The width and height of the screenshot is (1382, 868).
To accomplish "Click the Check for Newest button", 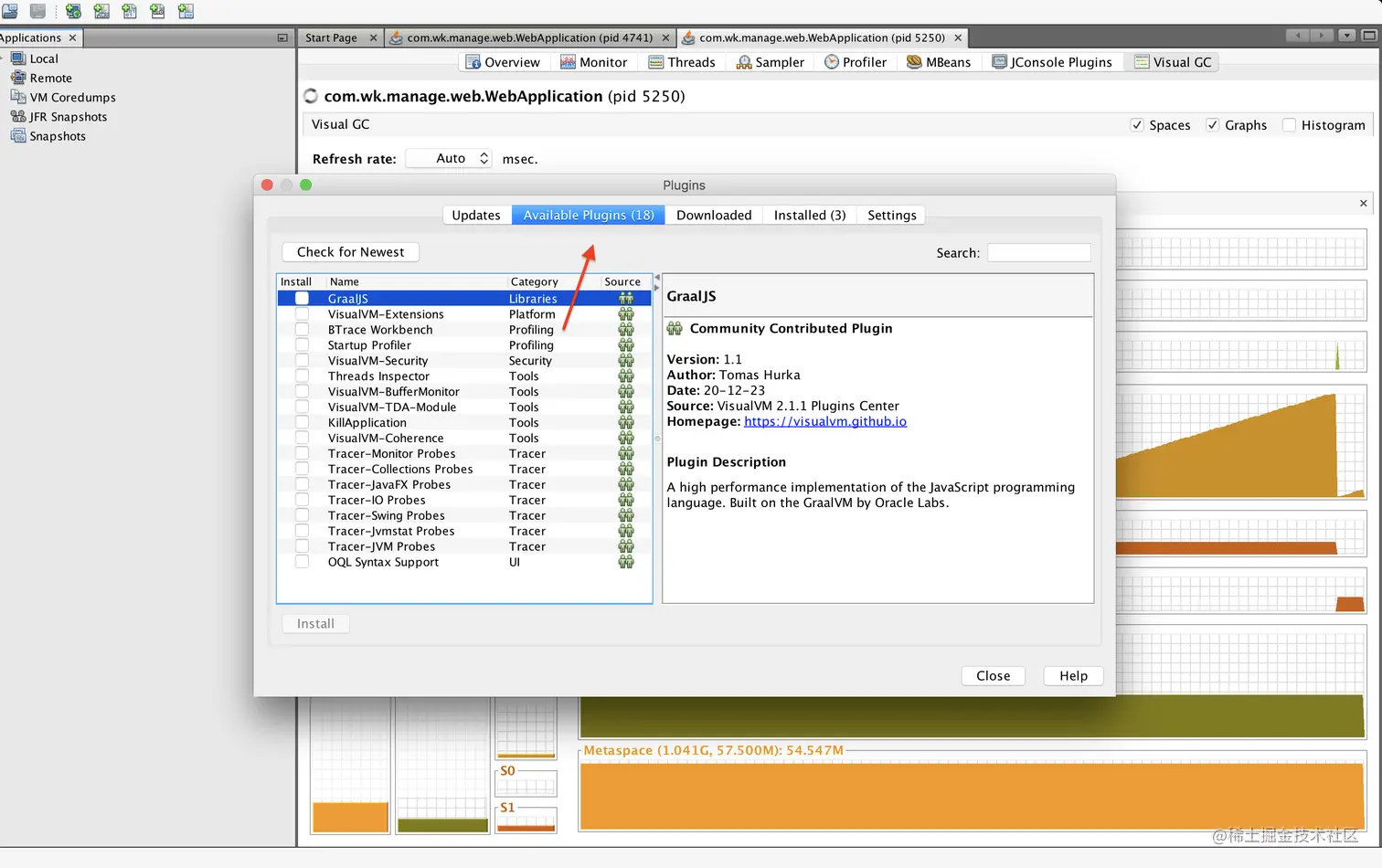I will point(350,251).
